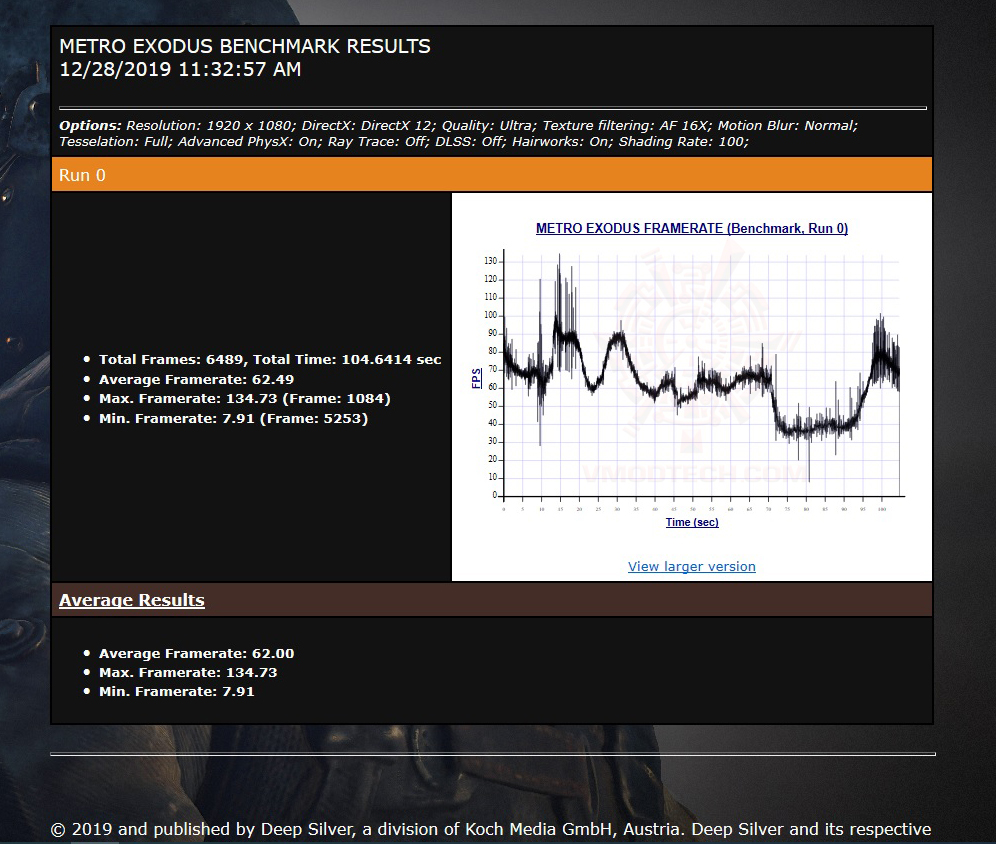Click the DLSS: Off option text
Viewport: 996px width, 844px height.
click(x=471, y=142)
